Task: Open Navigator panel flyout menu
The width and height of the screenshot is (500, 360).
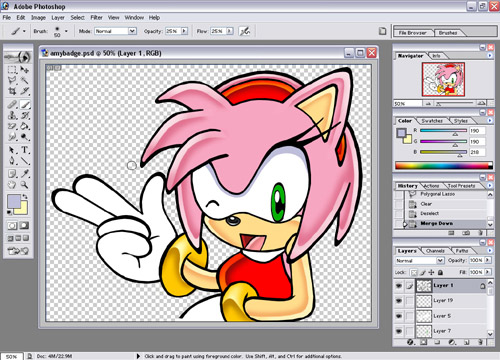Action: coord(490,56)
